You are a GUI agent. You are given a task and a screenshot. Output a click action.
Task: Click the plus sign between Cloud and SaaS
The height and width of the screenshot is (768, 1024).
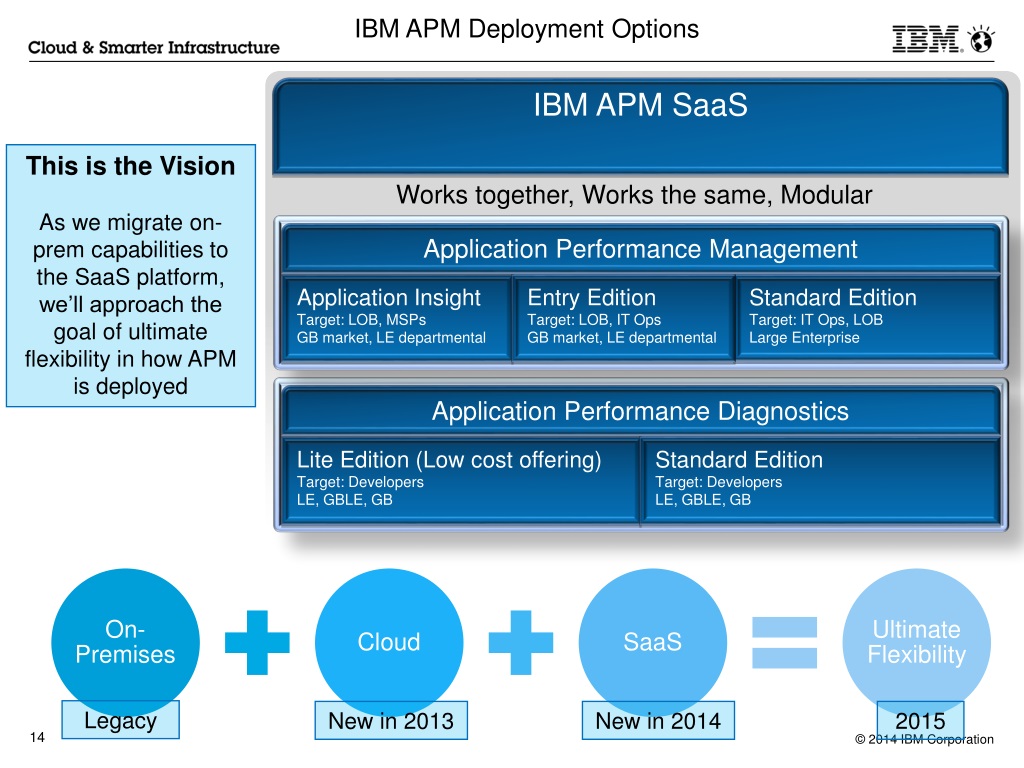pos(520,643)
